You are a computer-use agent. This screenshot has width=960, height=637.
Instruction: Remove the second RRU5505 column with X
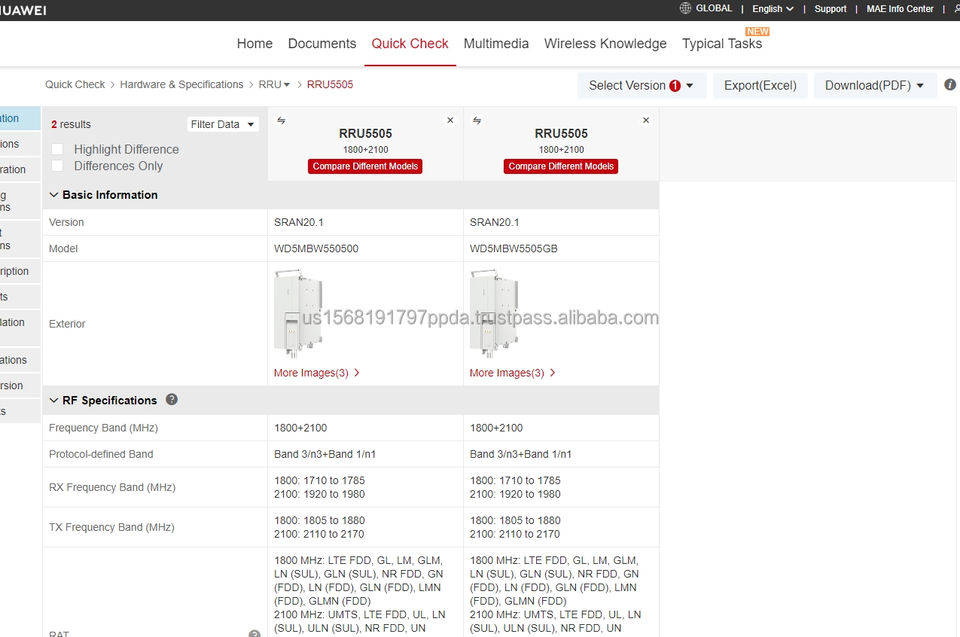point(645,121)
